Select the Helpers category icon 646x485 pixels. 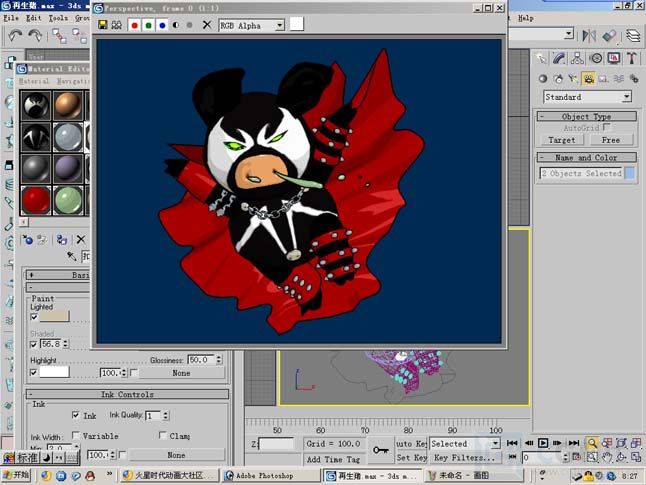coord(604,79)
